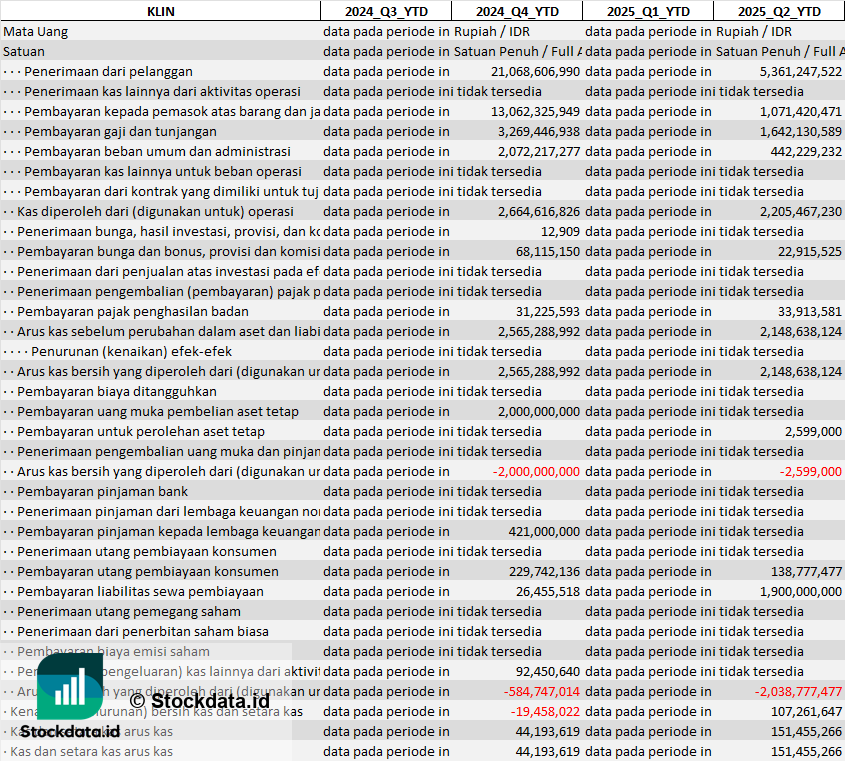Click Penerimaan dari penerbitan saham biasa label
Image resolution: width=845 pixels, height=761 pixels.
pyautogui.click(x=143, y=631)
